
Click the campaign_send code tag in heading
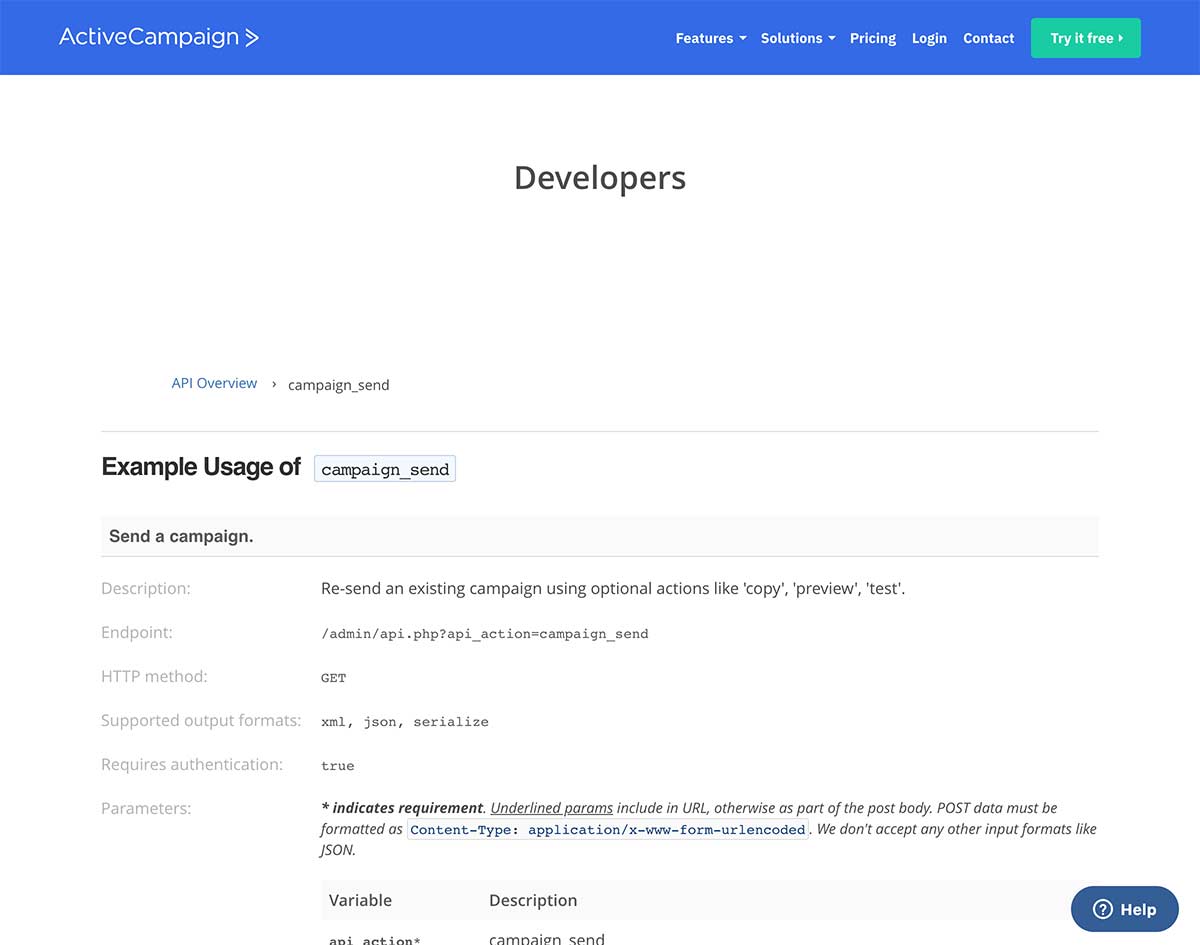385,469
